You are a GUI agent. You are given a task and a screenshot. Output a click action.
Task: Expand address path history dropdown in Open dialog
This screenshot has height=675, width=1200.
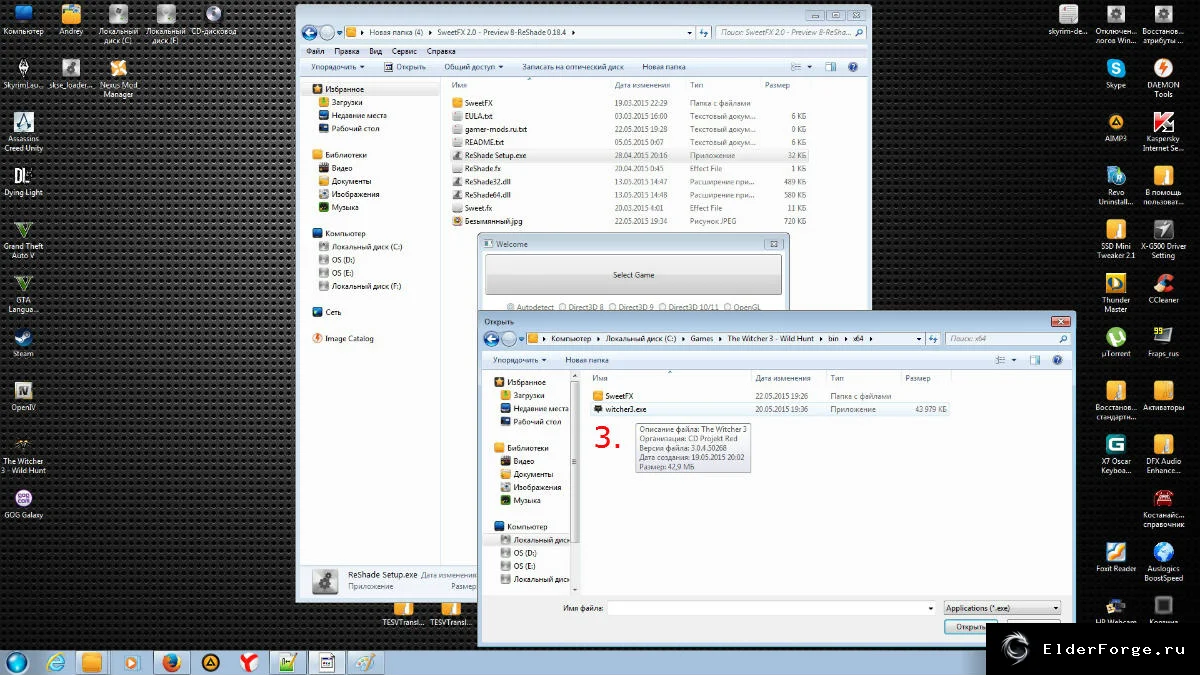pyautogui.click(x=920, y=339)
